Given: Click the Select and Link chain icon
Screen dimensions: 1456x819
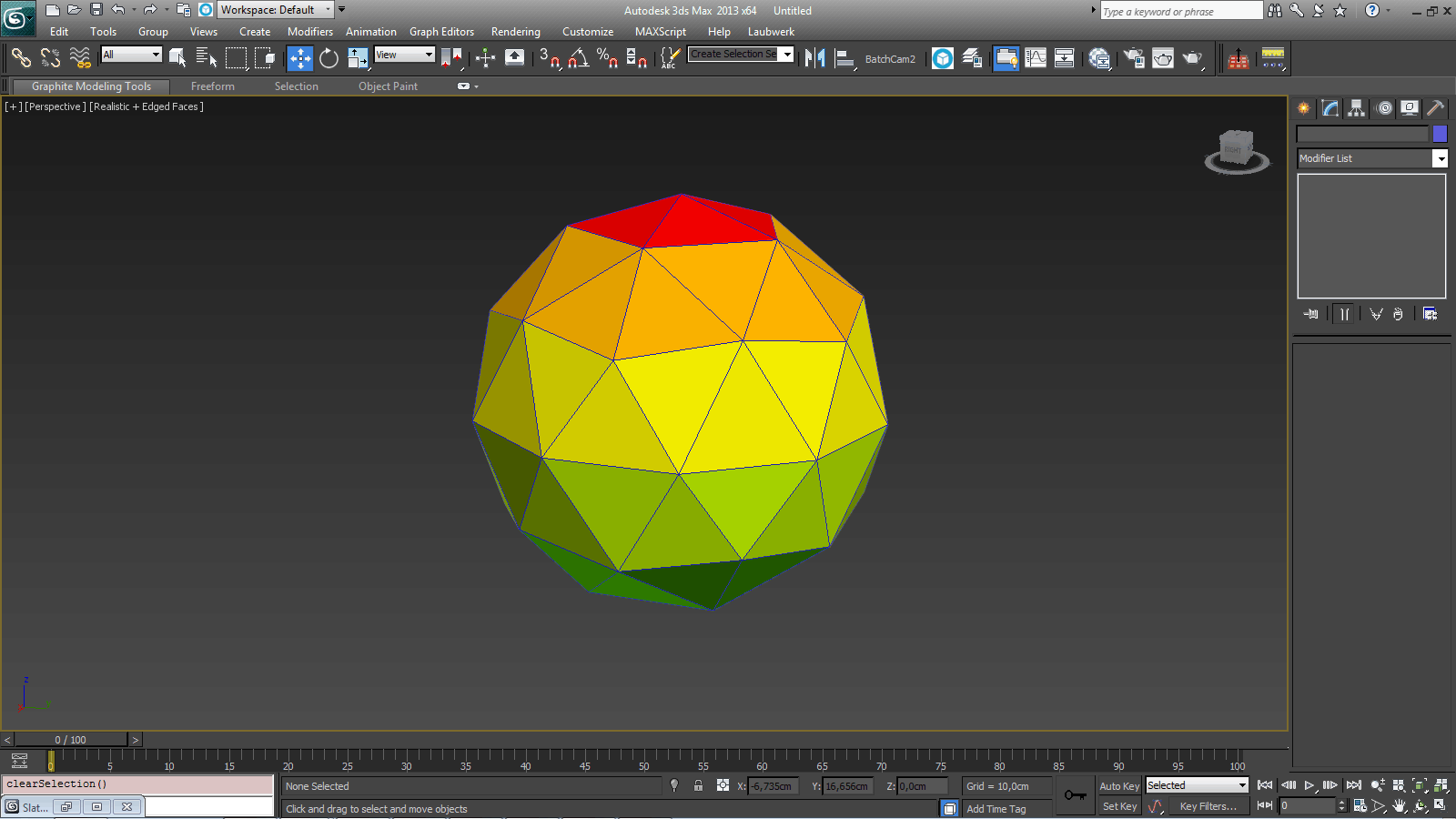Looking at the screenshot, I should coord(20,59).
